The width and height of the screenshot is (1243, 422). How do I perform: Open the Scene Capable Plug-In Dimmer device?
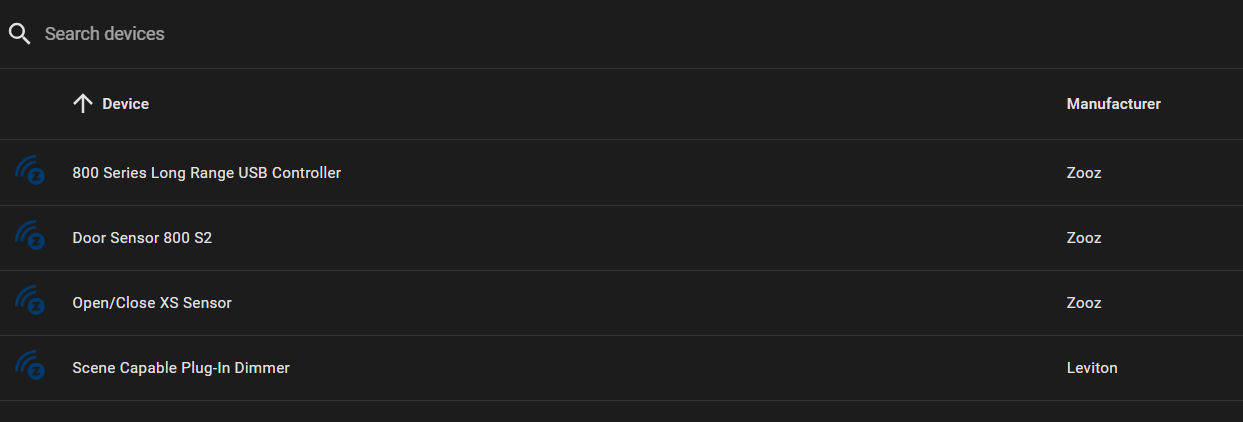point(181,368)
